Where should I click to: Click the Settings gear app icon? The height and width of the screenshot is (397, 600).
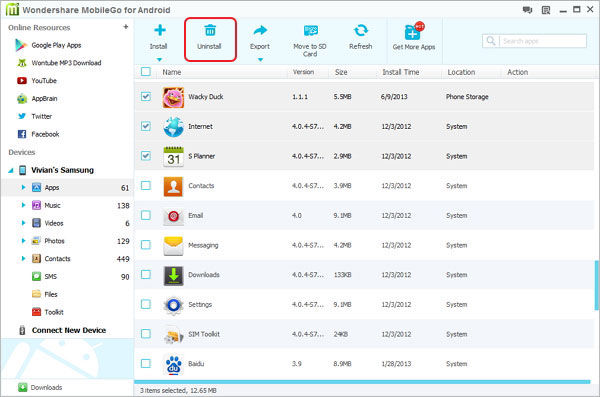coord(173,305)
